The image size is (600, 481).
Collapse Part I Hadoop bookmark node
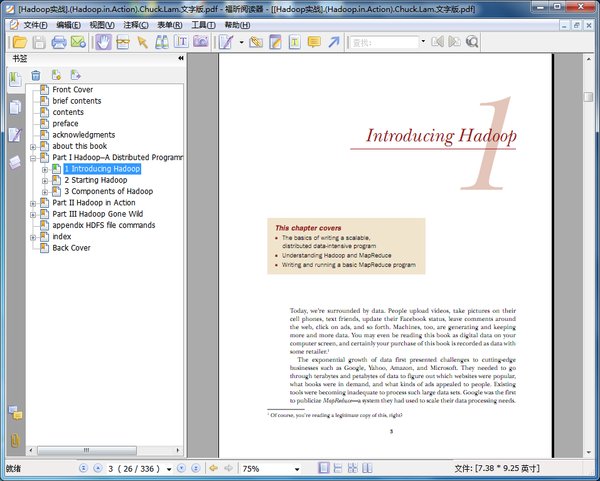(33, 157)
